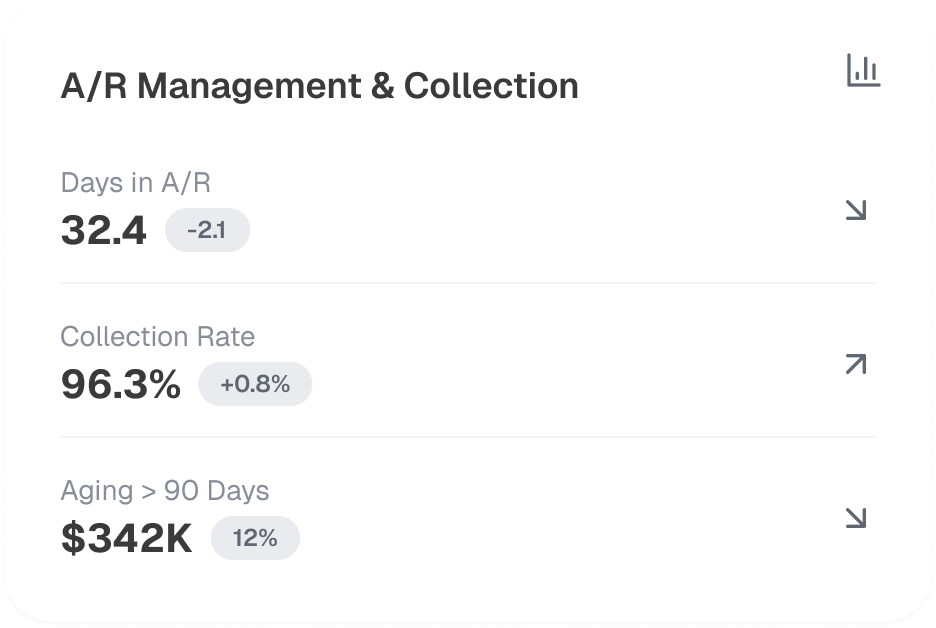Select the -2.1 change badge
Viewport: 936px width, 628px height.
(x=207, y=231)
